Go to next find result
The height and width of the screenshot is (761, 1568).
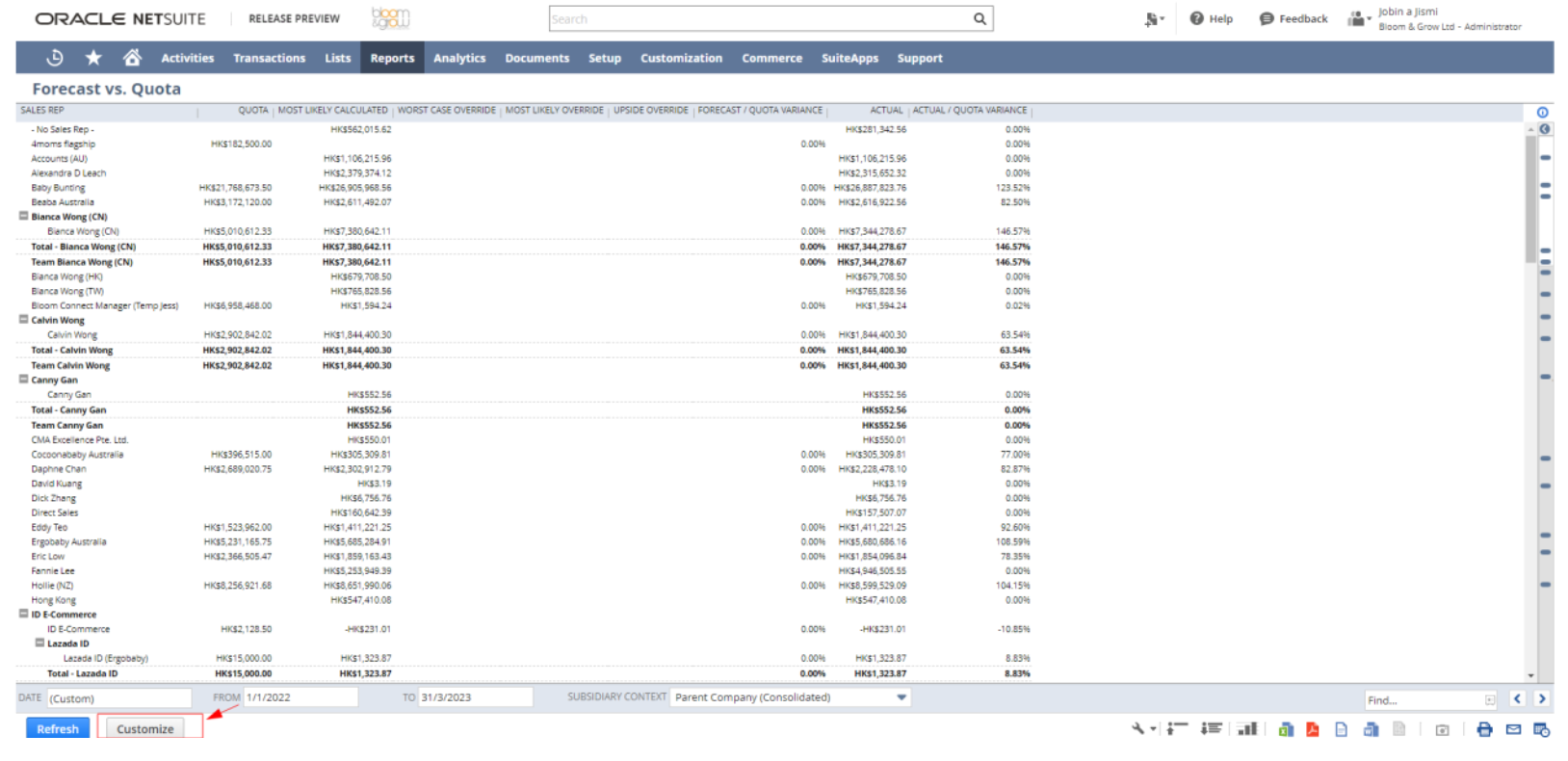[x=1542, y=699]
